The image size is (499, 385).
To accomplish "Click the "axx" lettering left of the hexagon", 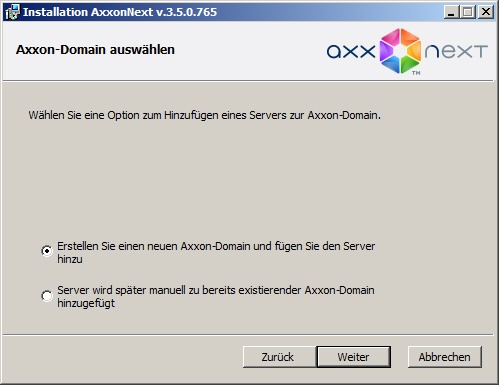I will point(351,52).
